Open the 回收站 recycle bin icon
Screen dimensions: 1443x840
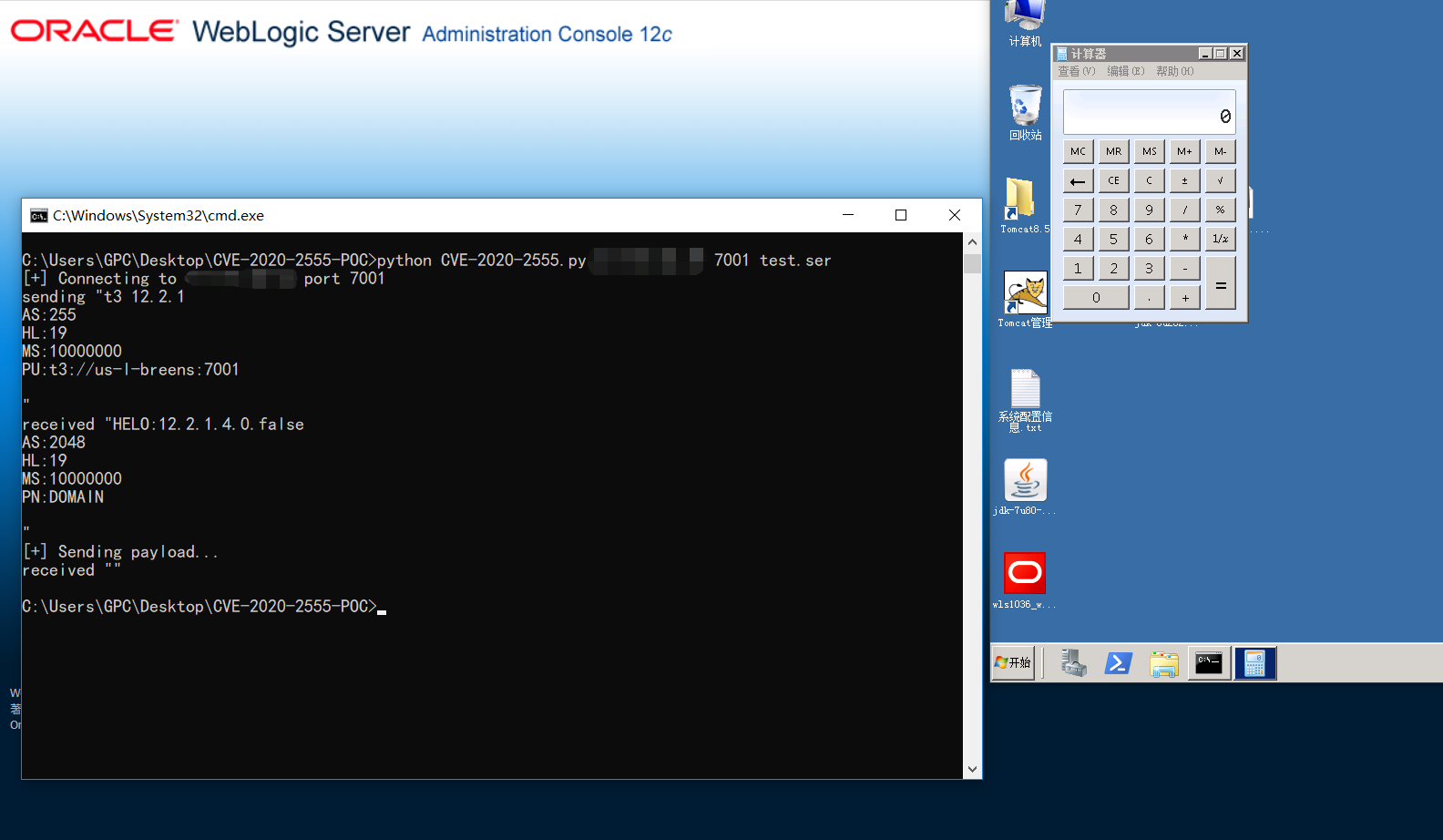[x=1025, y=113]
